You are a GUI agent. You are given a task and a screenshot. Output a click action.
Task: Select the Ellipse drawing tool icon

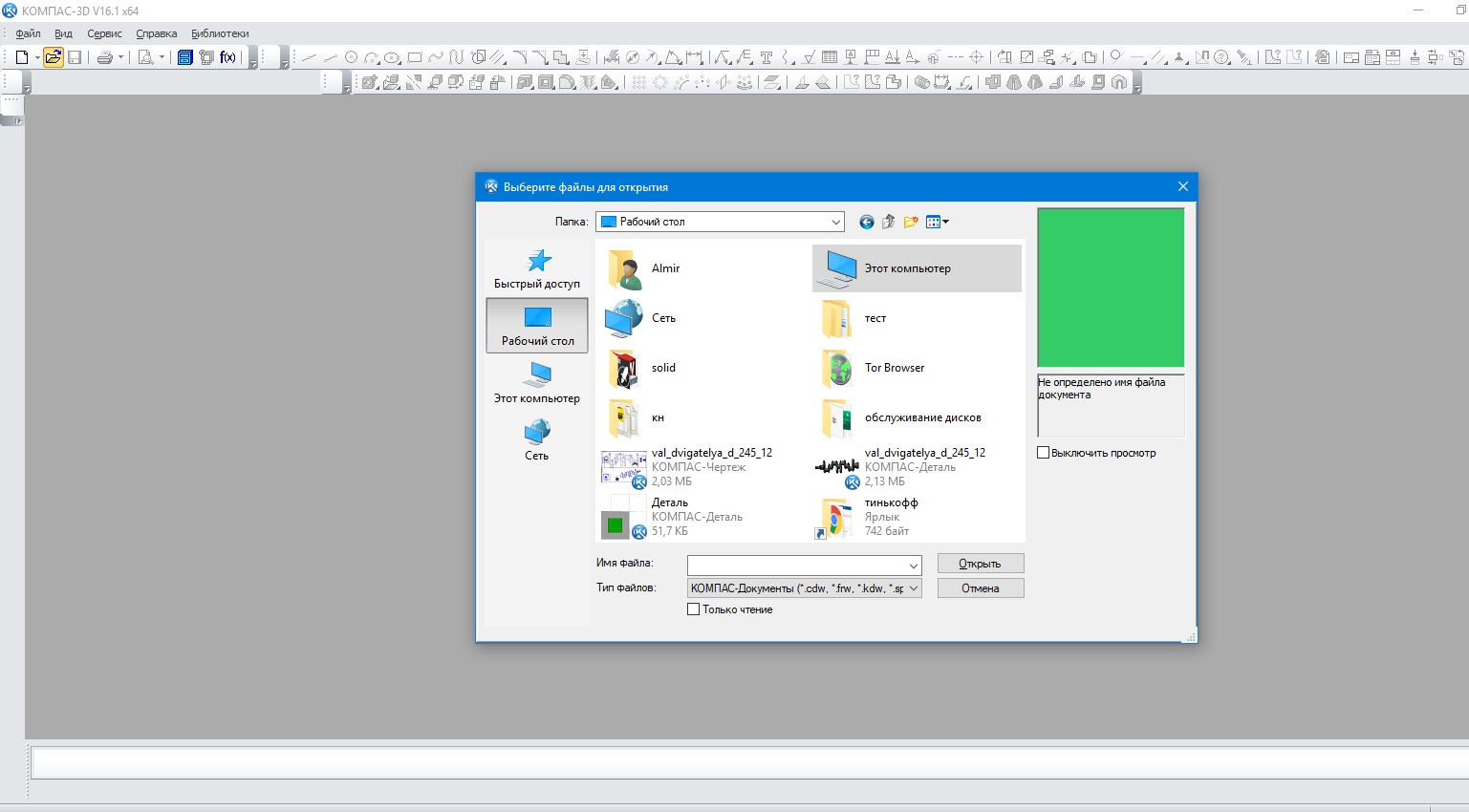tap(392, 57)
